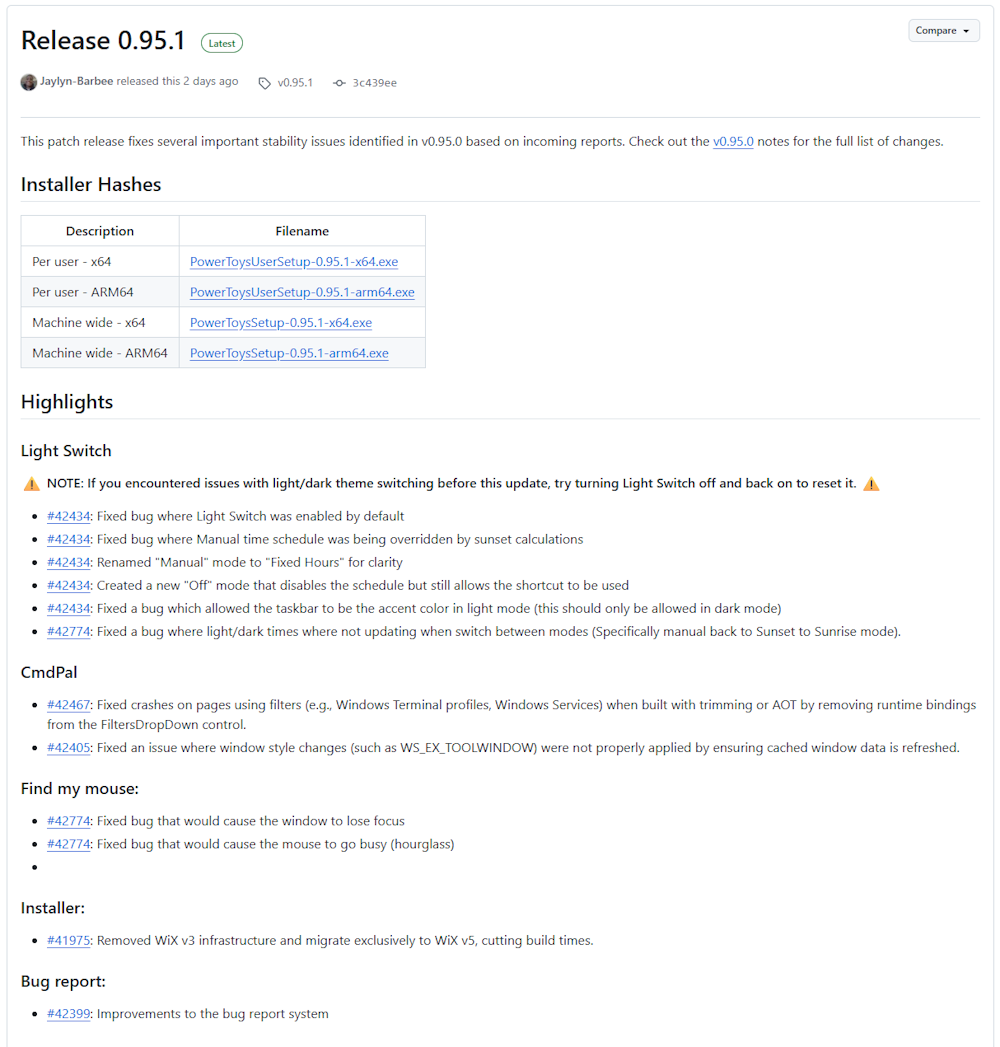Open the #42467 CmdPal crash fix link
This screenshot has width=1000, height=1047.
(68, 705)
